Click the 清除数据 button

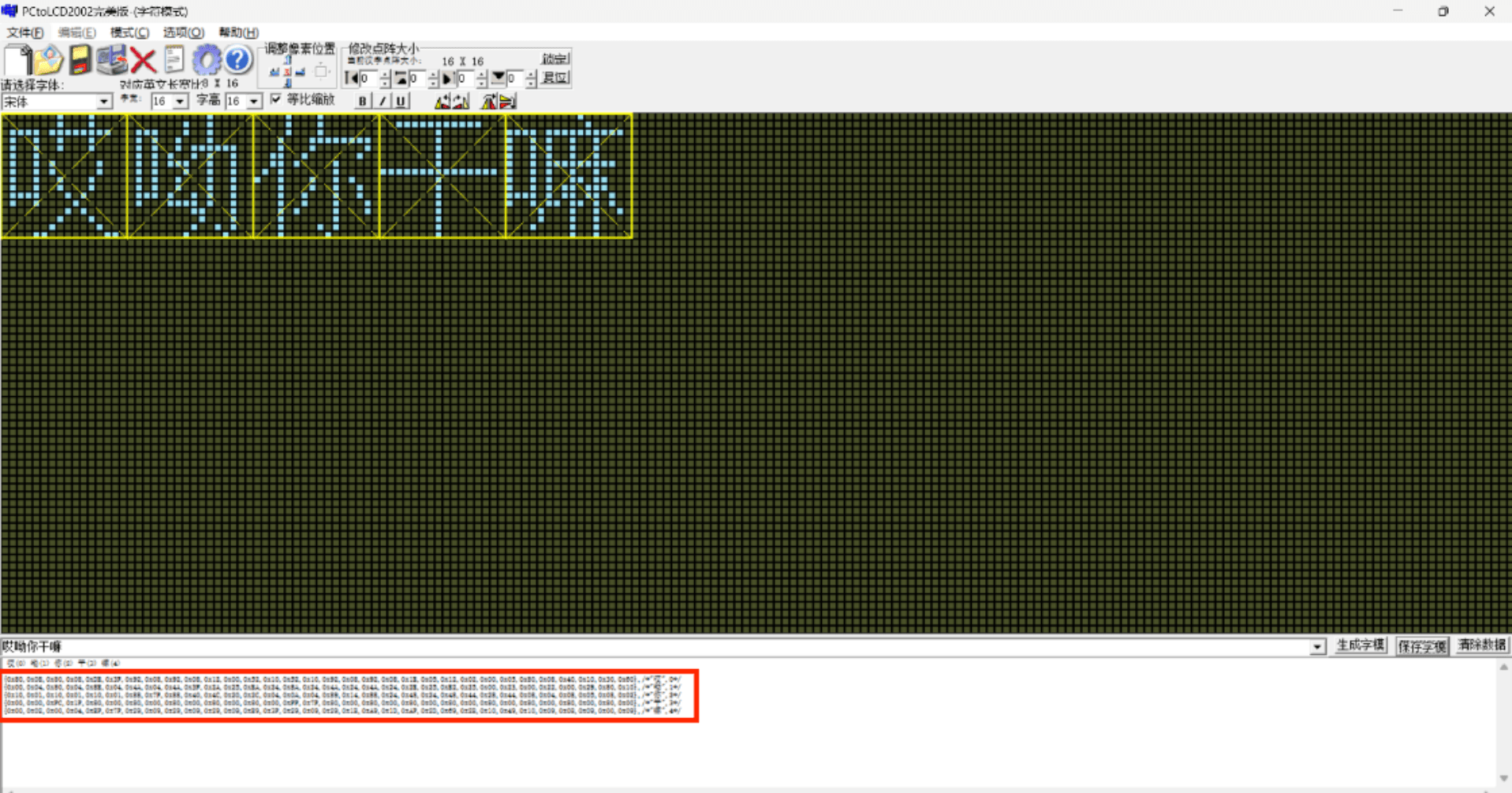1481,645
